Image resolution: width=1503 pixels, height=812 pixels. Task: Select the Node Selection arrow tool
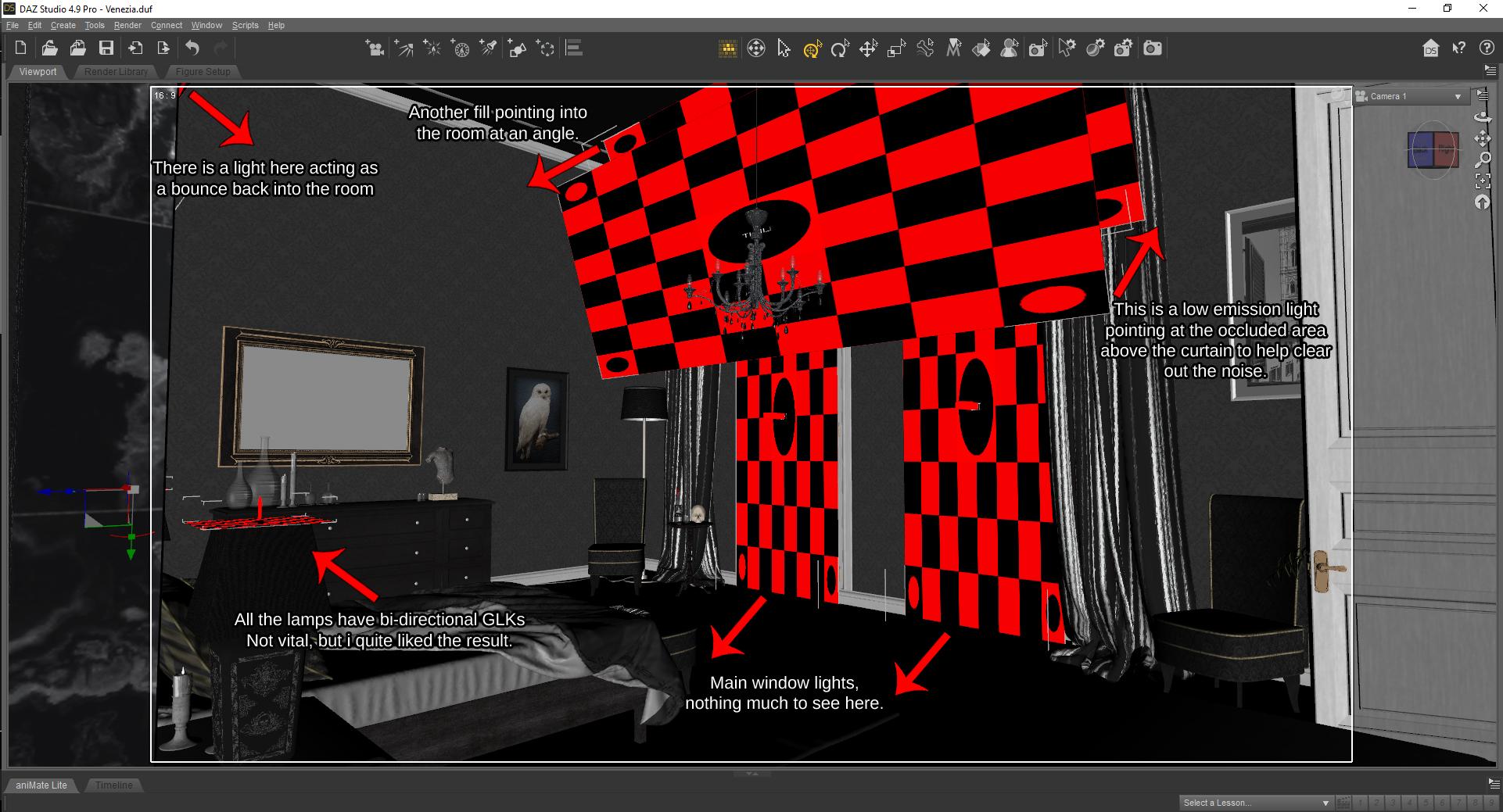point(784,48)
